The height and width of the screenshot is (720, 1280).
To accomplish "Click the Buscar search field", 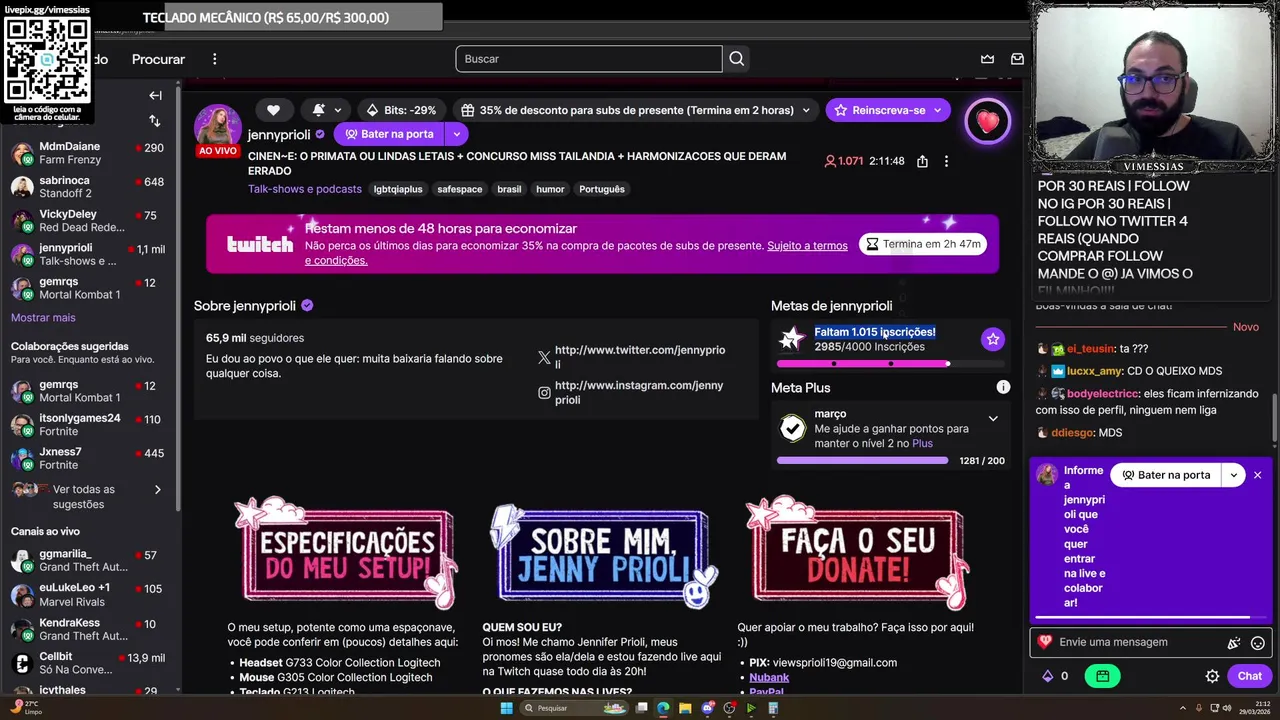I will coord(589,59).
